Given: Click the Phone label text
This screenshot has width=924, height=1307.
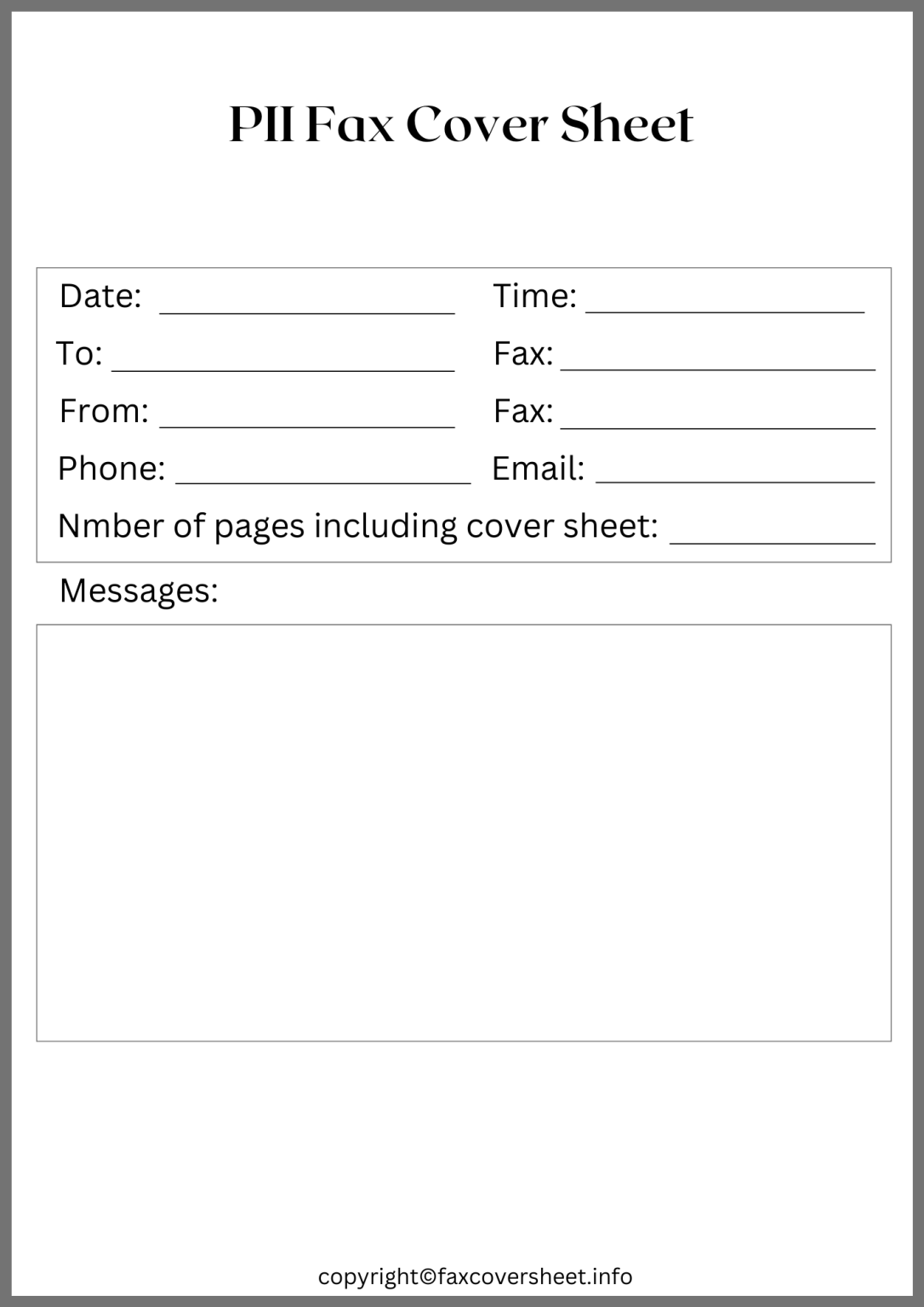Looking at the screenshot, I should pos(112,467).
